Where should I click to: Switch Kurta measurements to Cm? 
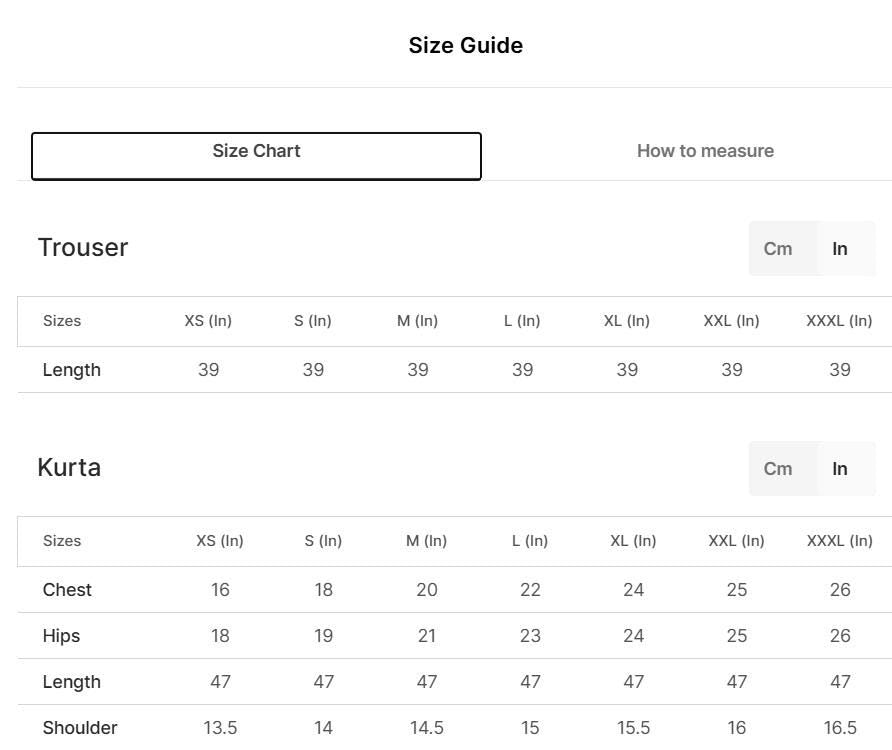click(778, 469)
